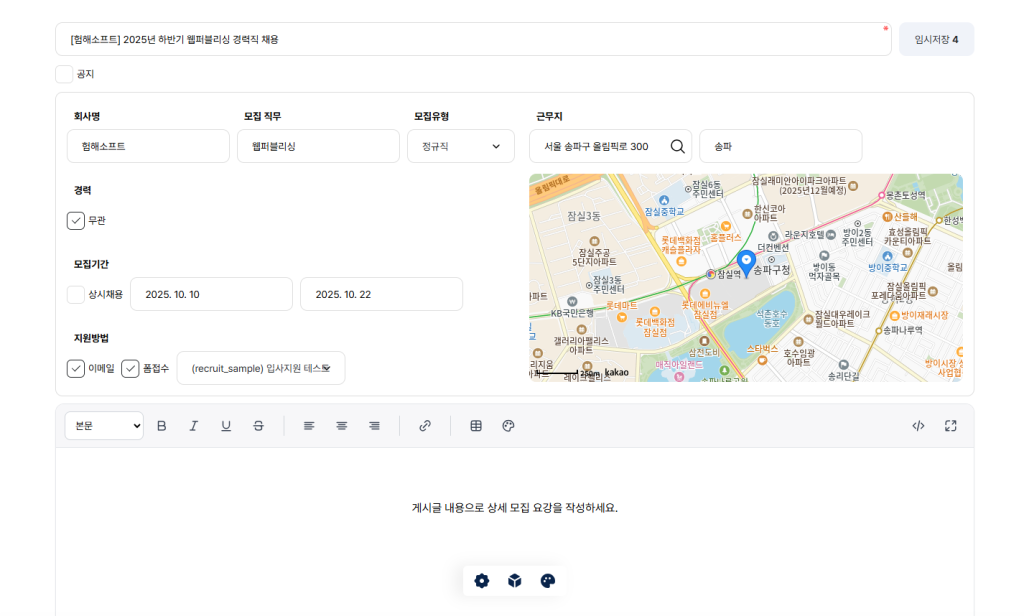
Task: Click the address search magnifier icon
Action: pyautogui.click(x=677, y=146)
